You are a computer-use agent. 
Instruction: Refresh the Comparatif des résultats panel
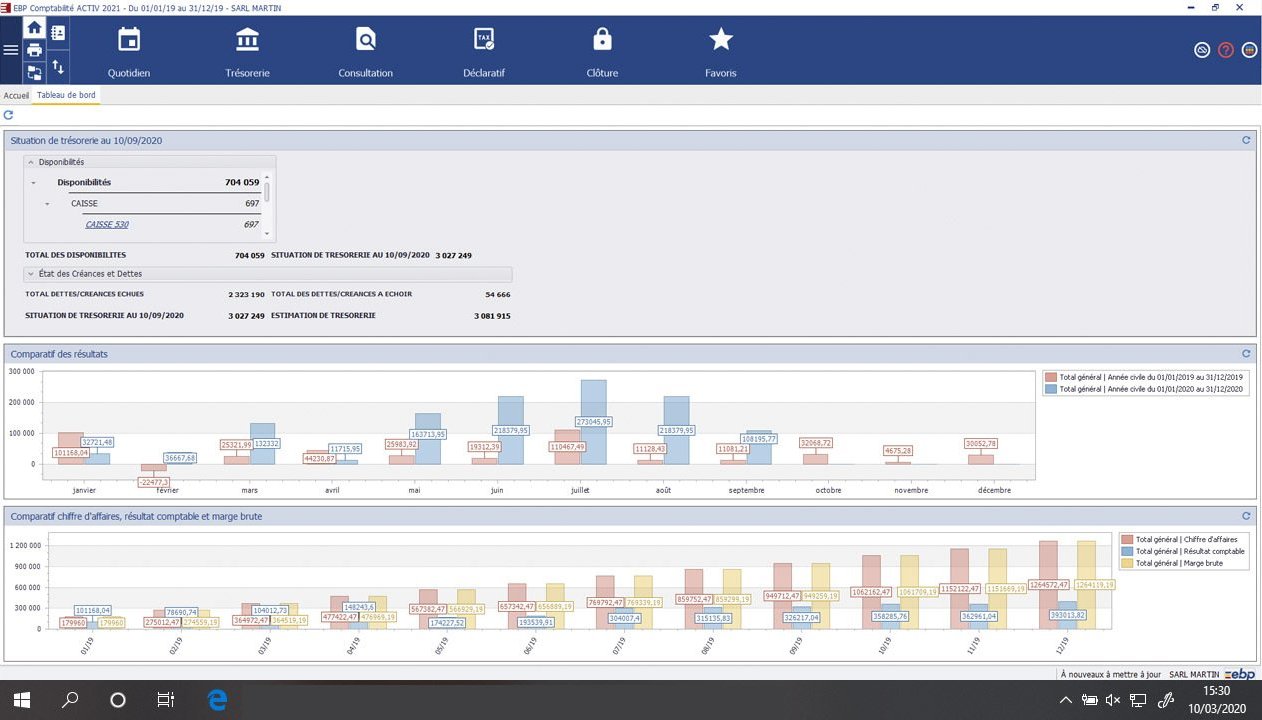[1246, 354]
